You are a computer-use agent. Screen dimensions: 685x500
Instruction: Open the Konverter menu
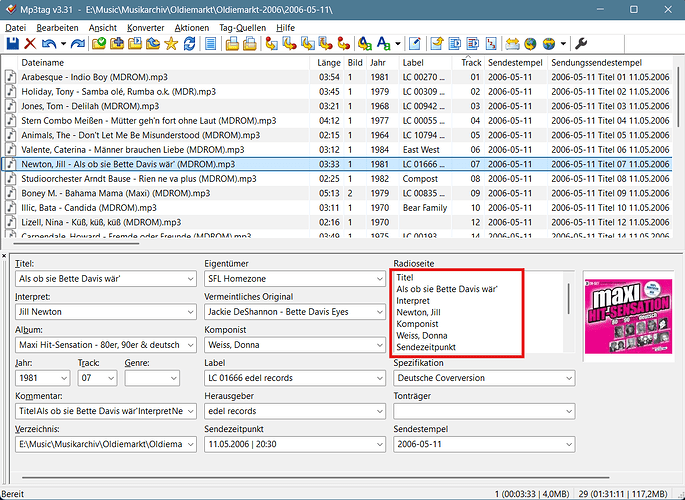point(145,28)
